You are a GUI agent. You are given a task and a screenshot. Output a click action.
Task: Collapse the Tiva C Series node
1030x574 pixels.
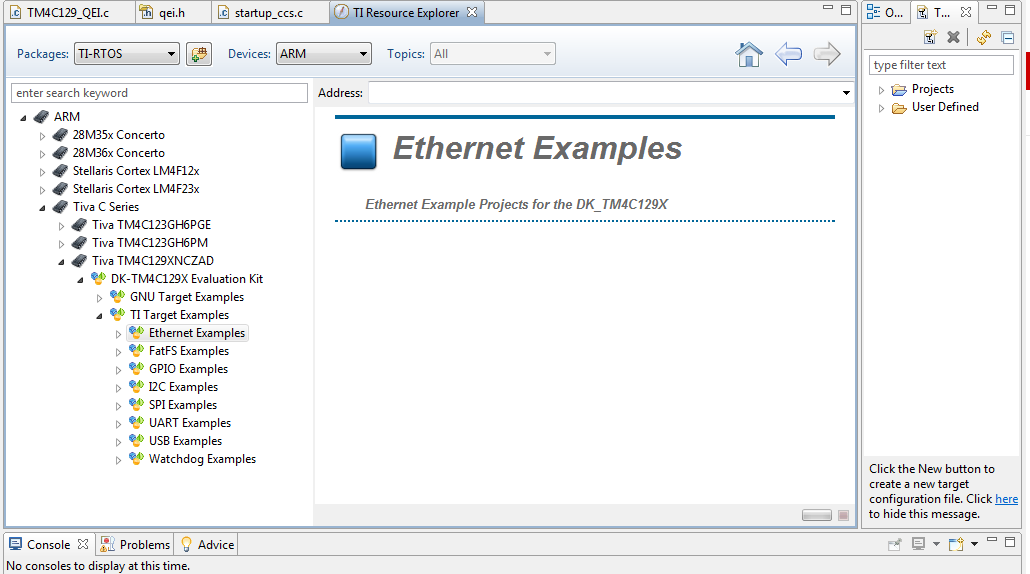coord(42,208)
